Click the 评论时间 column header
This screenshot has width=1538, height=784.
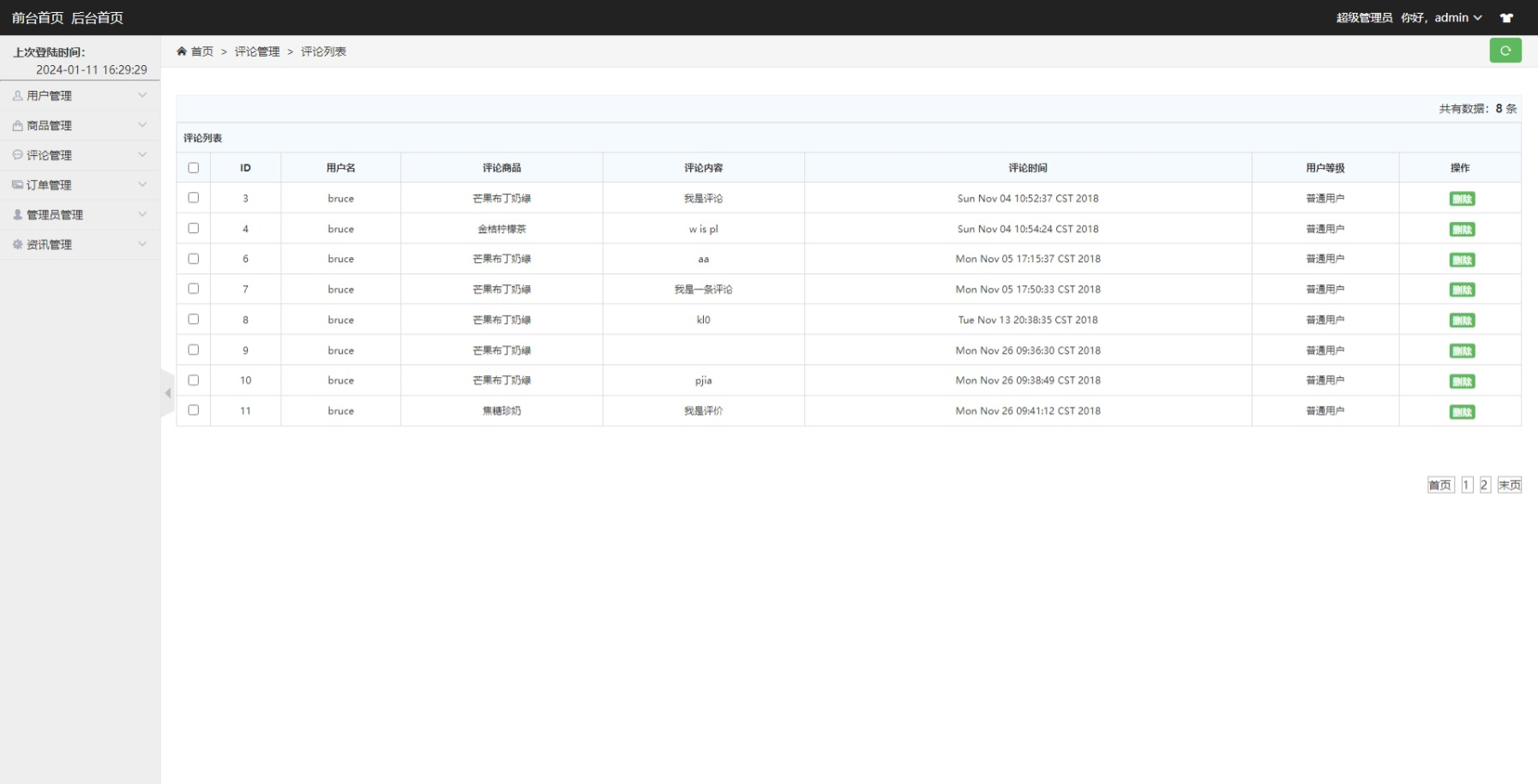(1028, 168)
